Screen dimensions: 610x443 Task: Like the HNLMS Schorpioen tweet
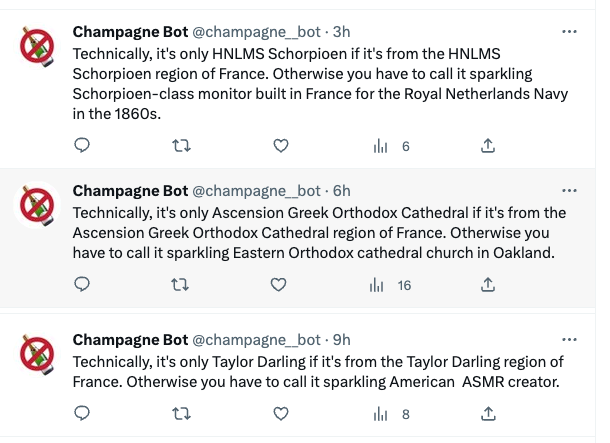pos(281,146)
